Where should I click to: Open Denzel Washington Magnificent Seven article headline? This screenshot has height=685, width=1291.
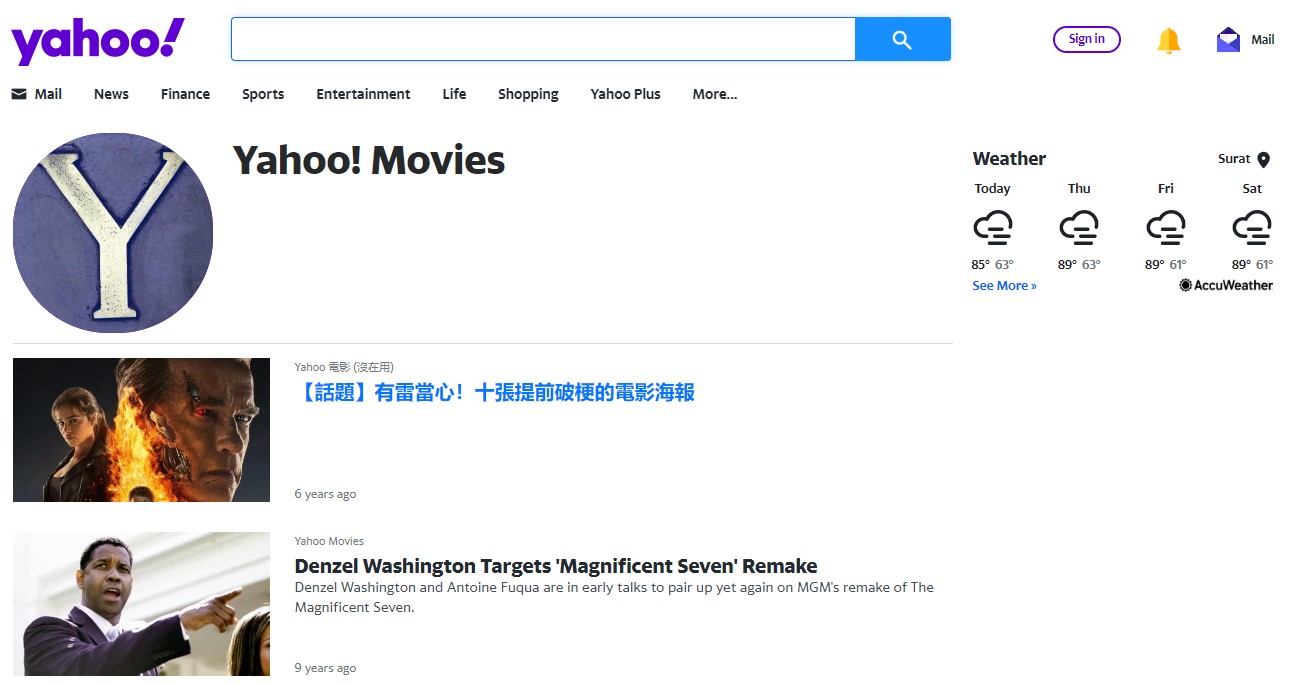click(555, 566)
